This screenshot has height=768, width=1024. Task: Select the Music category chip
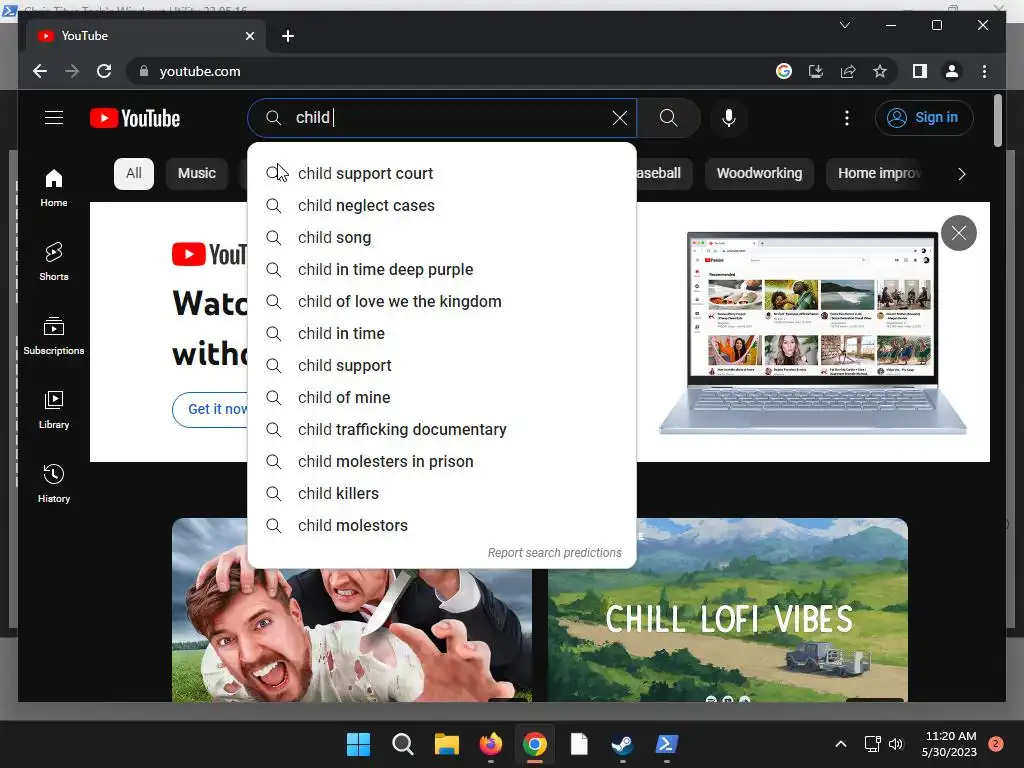click(197, 173)
